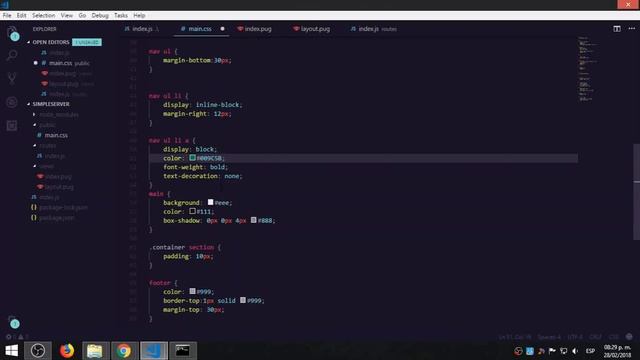
Task: Click CSS language mode in status bar
Action: pos(613,337)
